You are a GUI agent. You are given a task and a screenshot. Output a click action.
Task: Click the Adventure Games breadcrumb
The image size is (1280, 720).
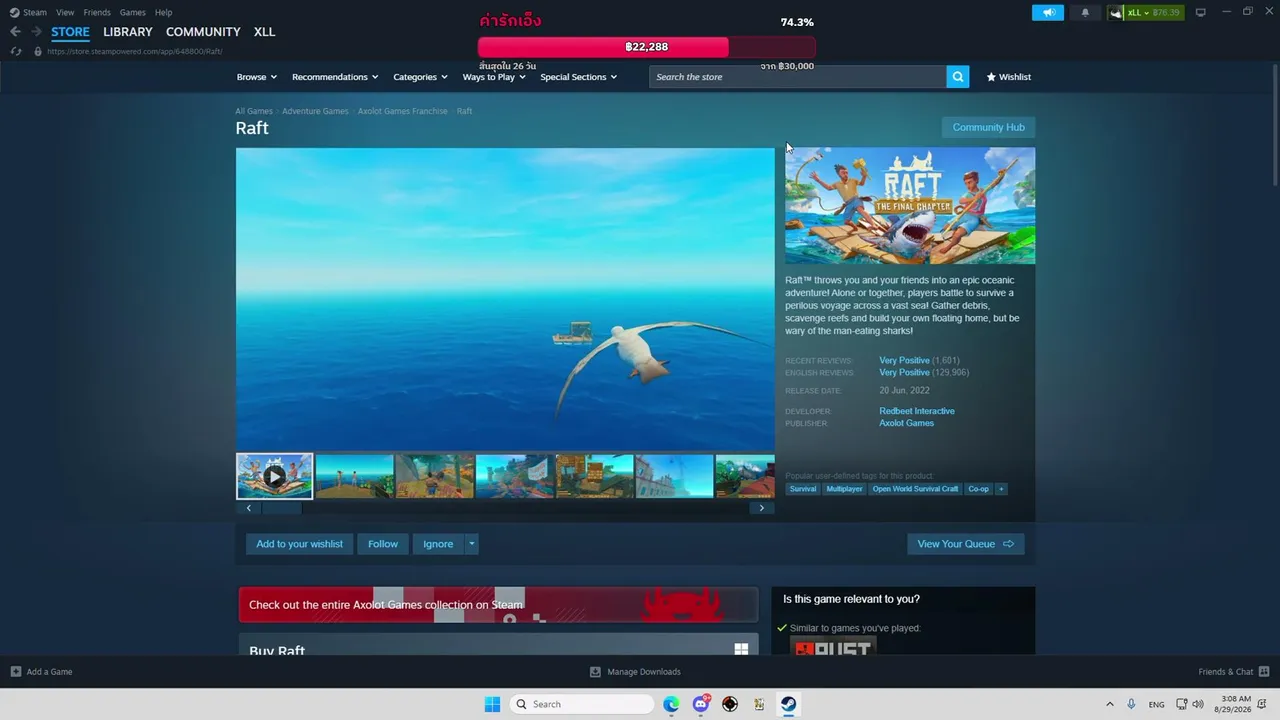pyautogui.click(x=315, y=111)
